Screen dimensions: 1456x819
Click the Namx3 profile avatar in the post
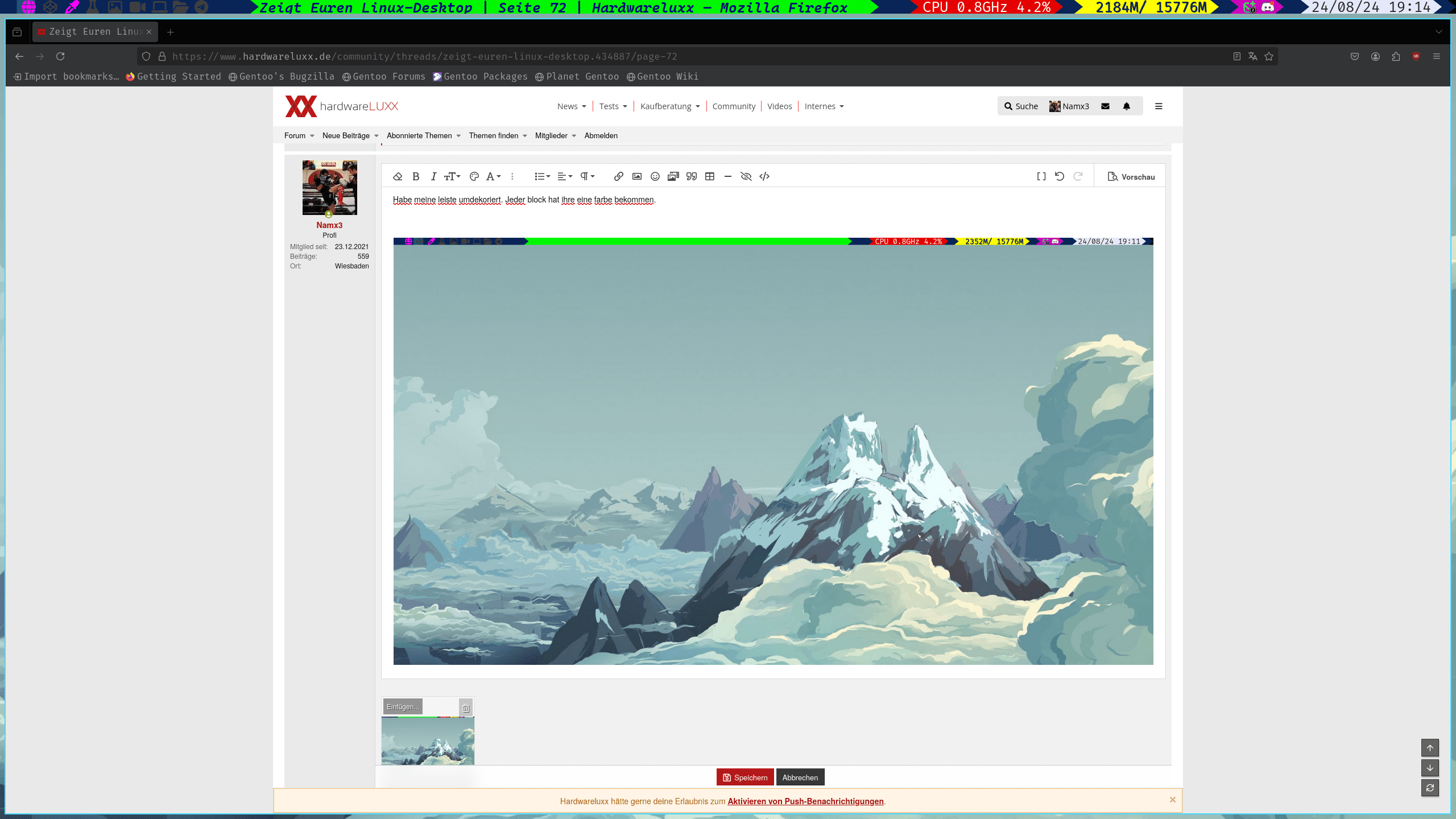(330, 188)
